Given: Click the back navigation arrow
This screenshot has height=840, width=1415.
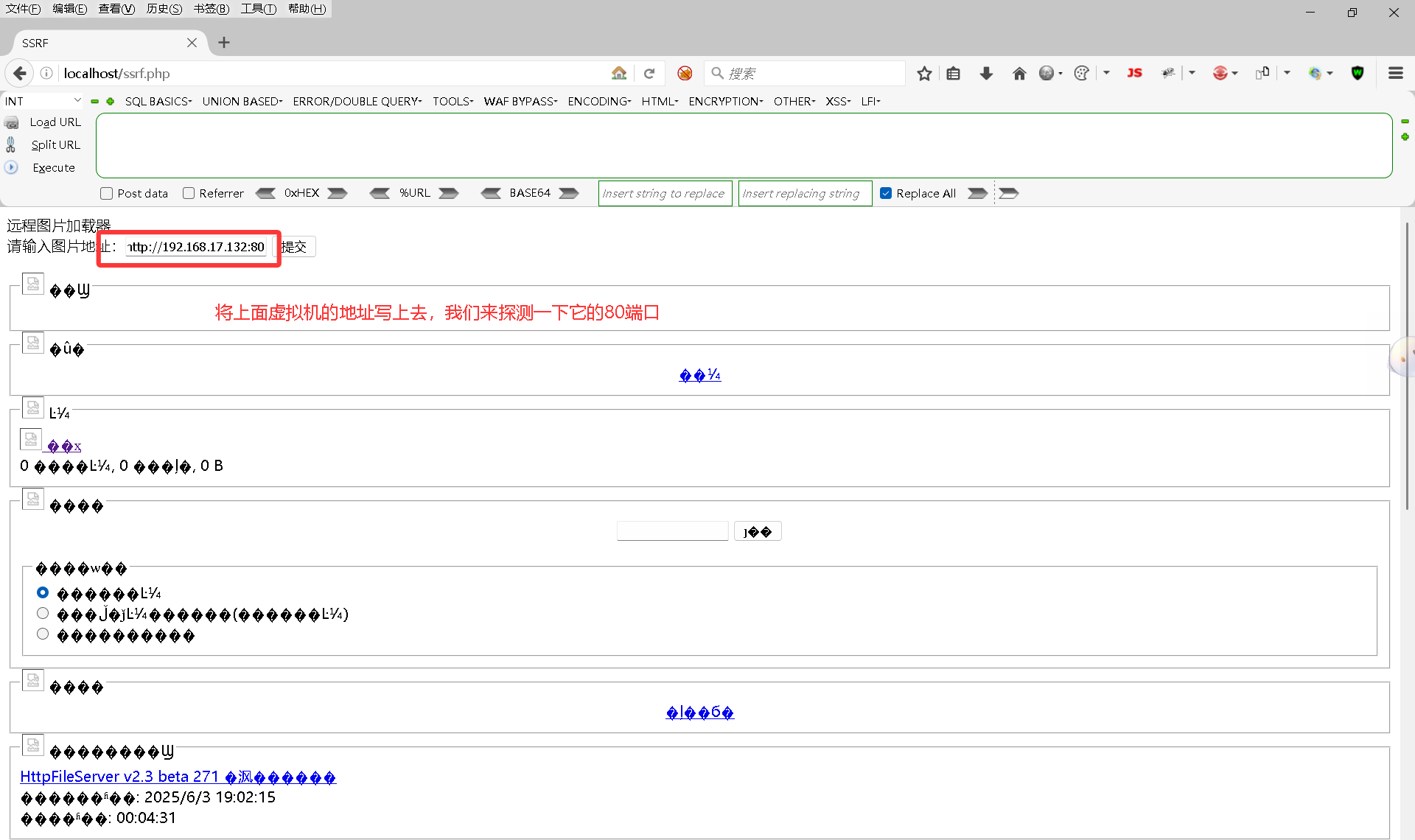Looking at the screenshot, I should [20, 73].
